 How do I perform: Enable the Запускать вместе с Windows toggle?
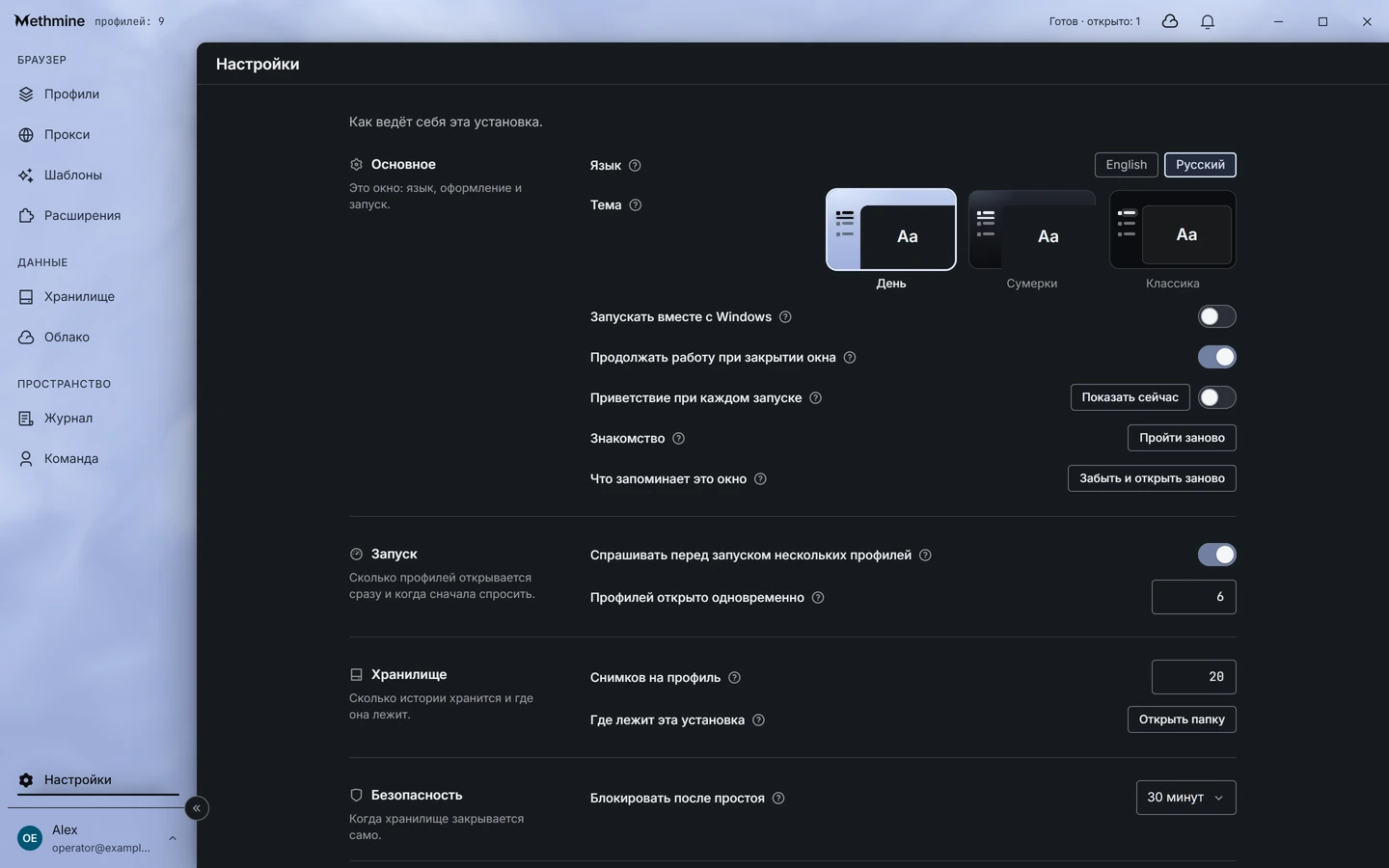click(1216, 316)
